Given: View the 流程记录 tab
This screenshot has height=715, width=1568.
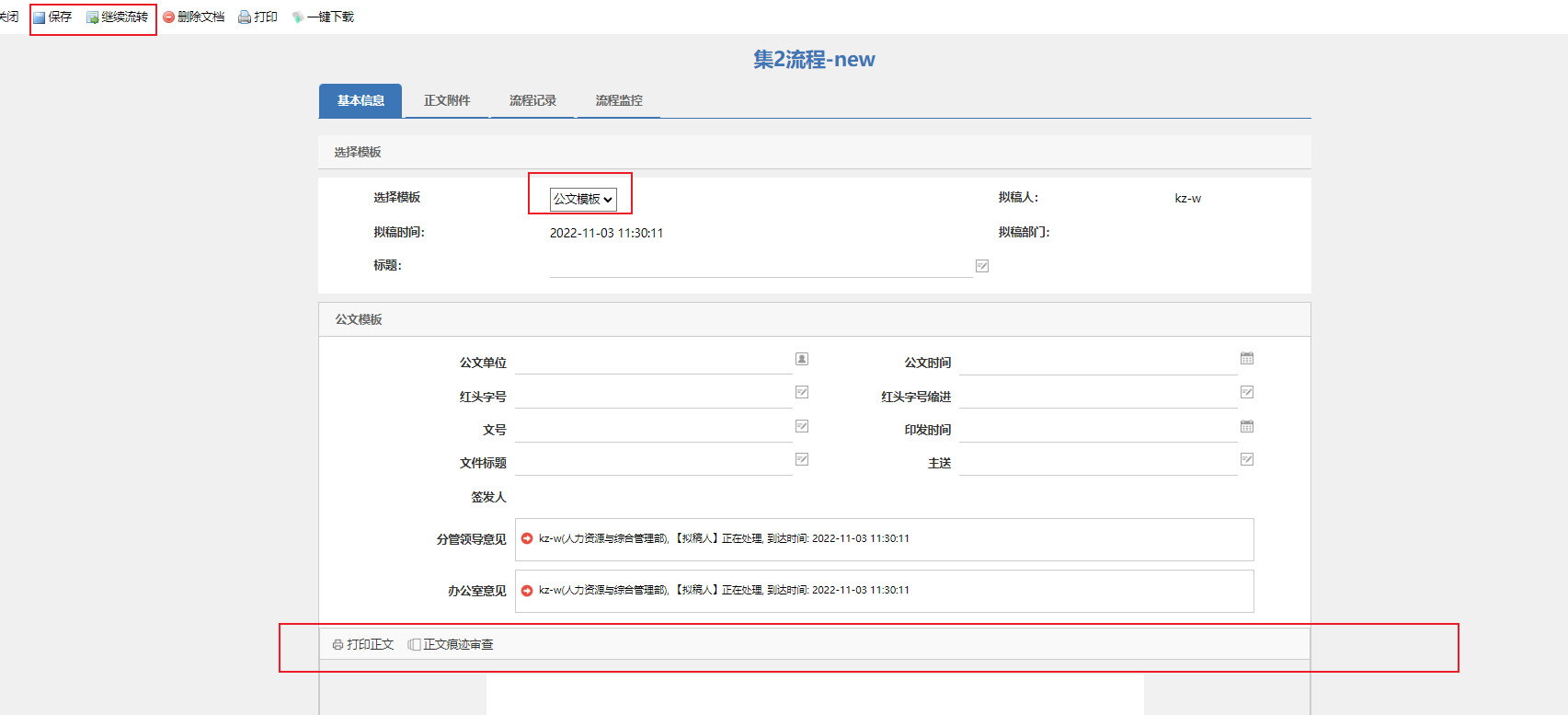Looking at the screenshot, I should pos(532,100).
